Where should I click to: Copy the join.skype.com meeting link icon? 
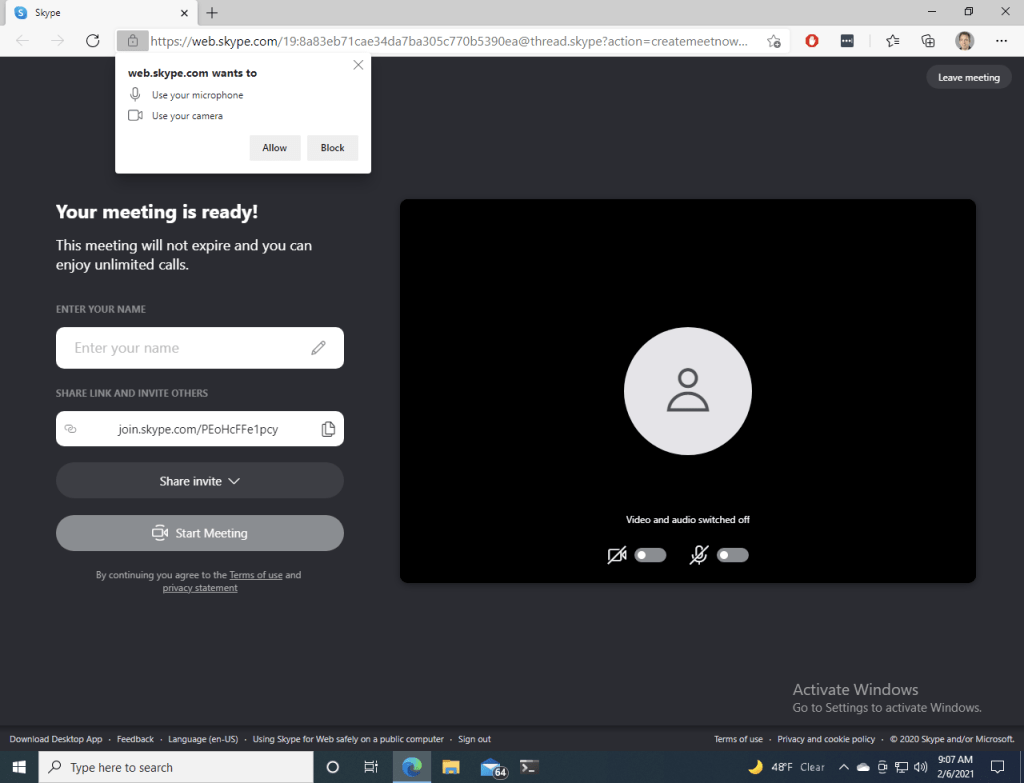(x=328, y=429)
